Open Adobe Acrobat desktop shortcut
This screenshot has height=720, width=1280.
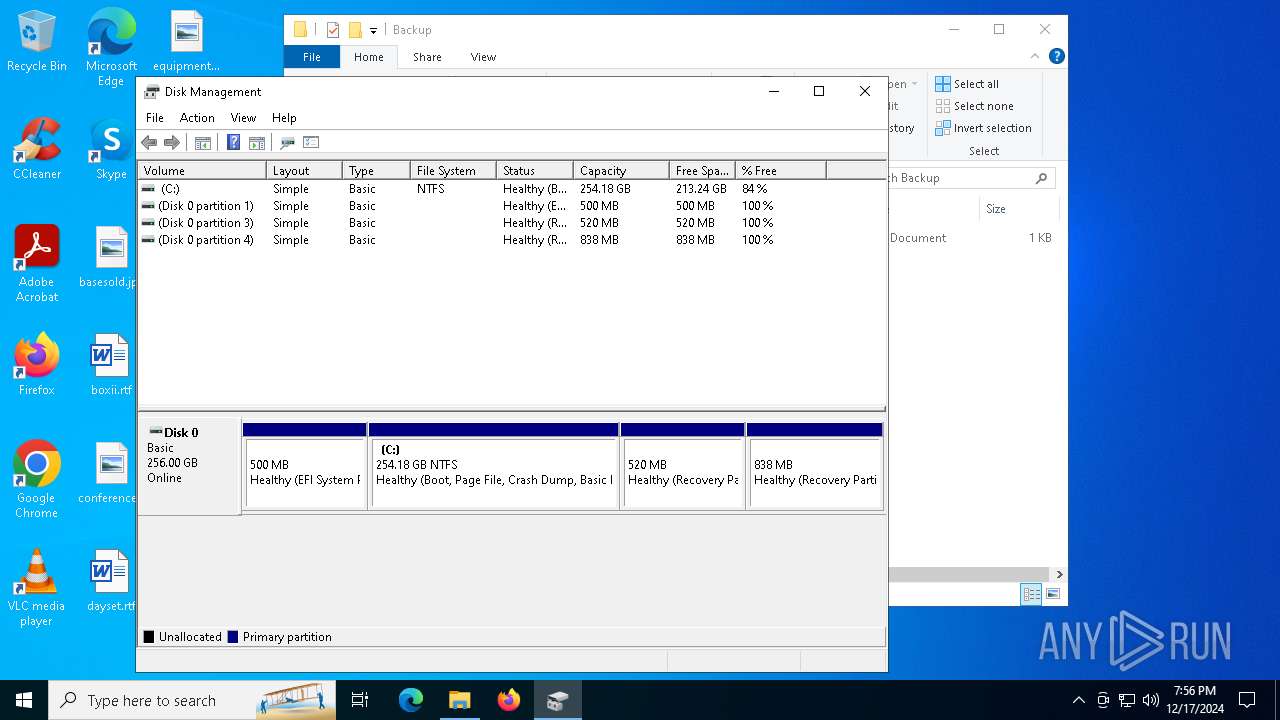click(x=37, y=264)
